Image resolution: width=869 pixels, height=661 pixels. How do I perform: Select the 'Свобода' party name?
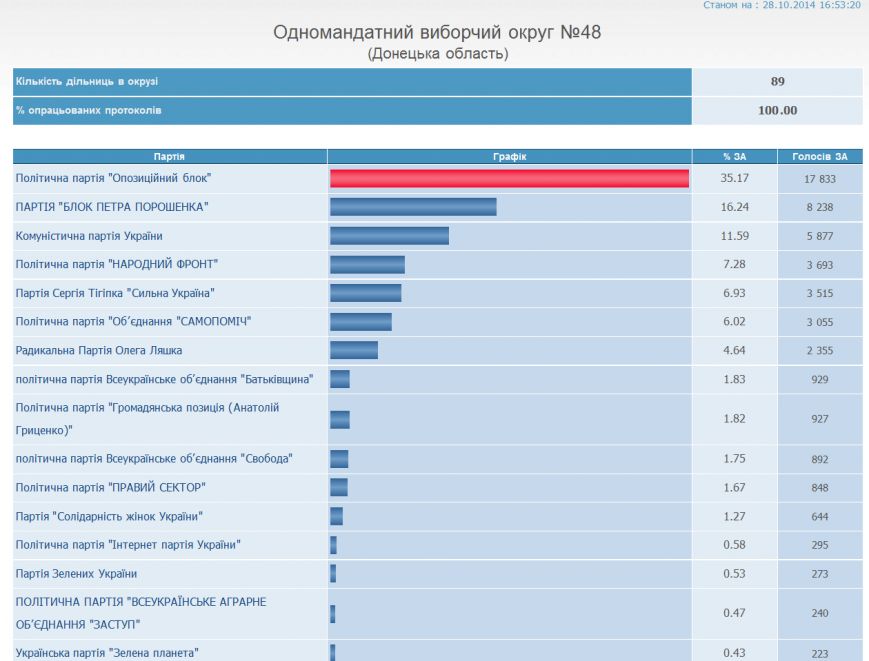pyautogui.click(x=154, y=459)
